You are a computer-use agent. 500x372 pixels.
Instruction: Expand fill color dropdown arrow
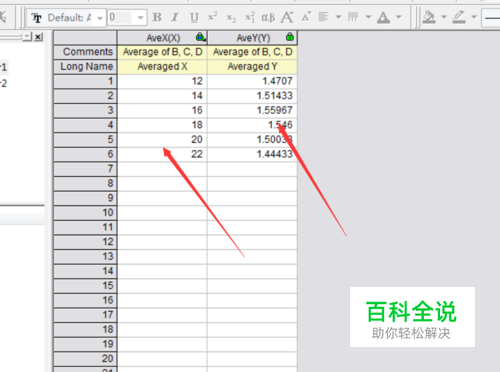[x=444, y=17]
